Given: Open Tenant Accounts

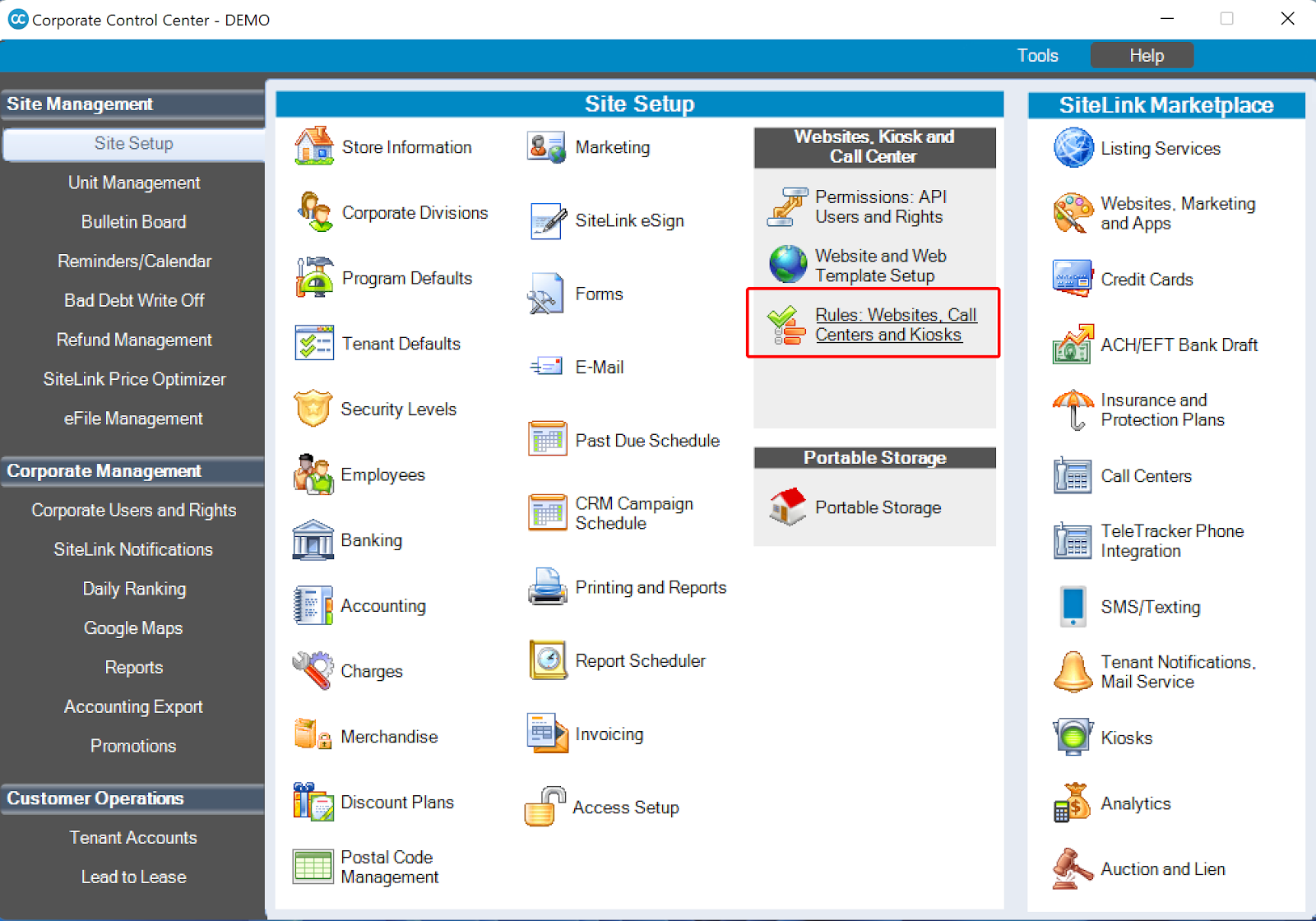Looking at the screenshot, I should click(x=133, y=838).
